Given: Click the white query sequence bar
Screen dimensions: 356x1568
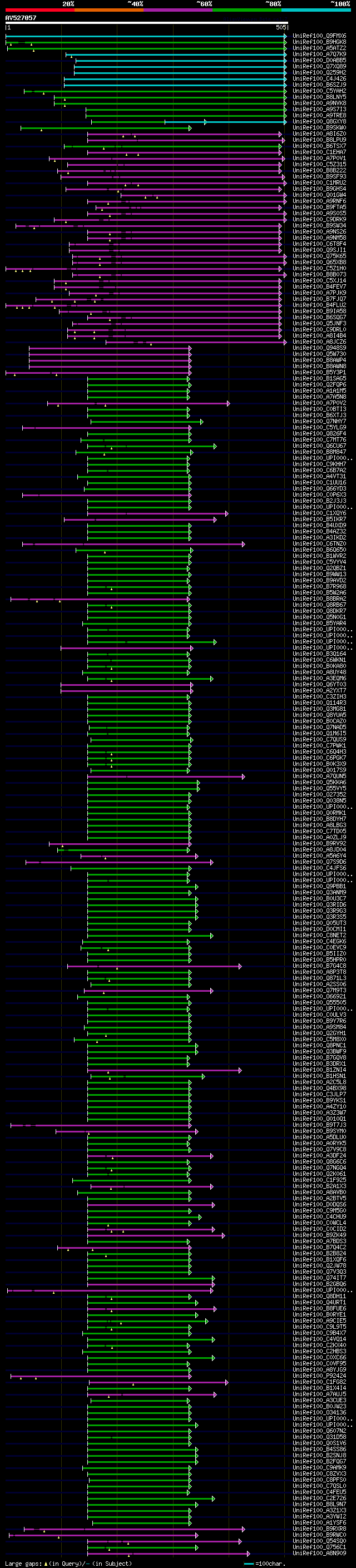Looking at the screenshot, I should 147,23.
